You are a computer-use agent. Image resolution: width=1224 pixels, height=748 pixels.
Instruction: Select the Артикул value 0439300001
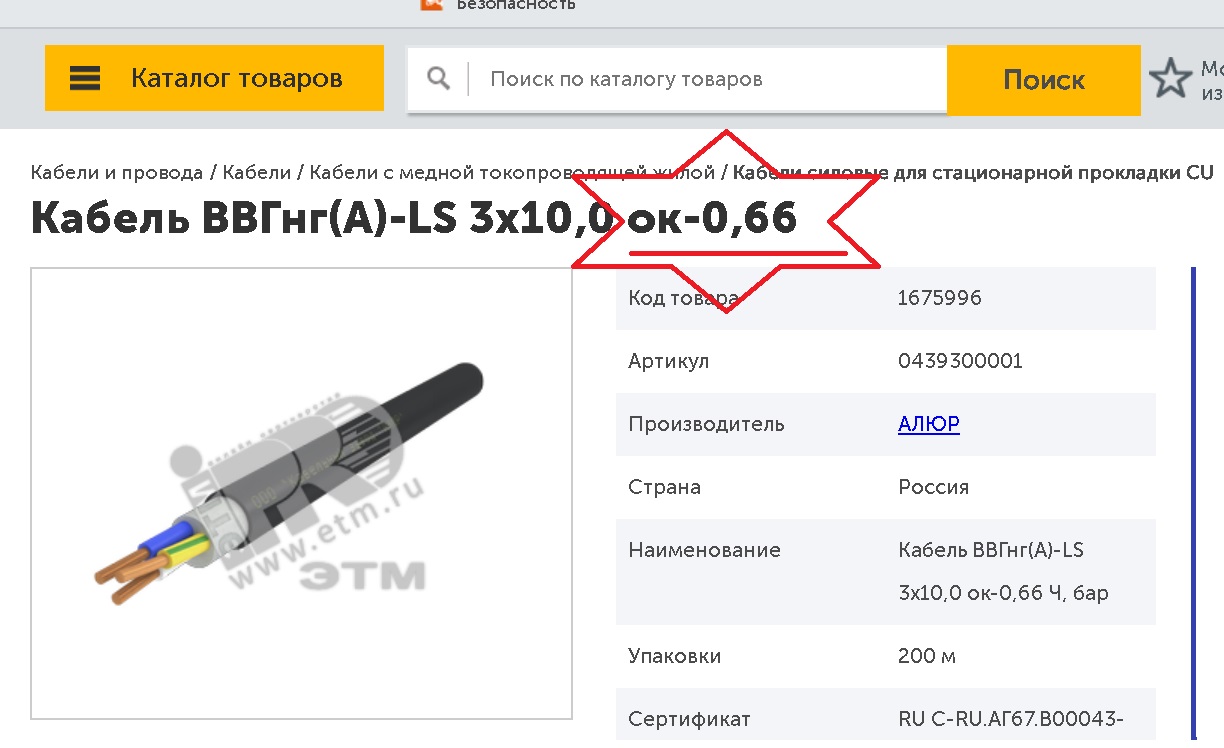pyautogui.click(x=961, y=361)
